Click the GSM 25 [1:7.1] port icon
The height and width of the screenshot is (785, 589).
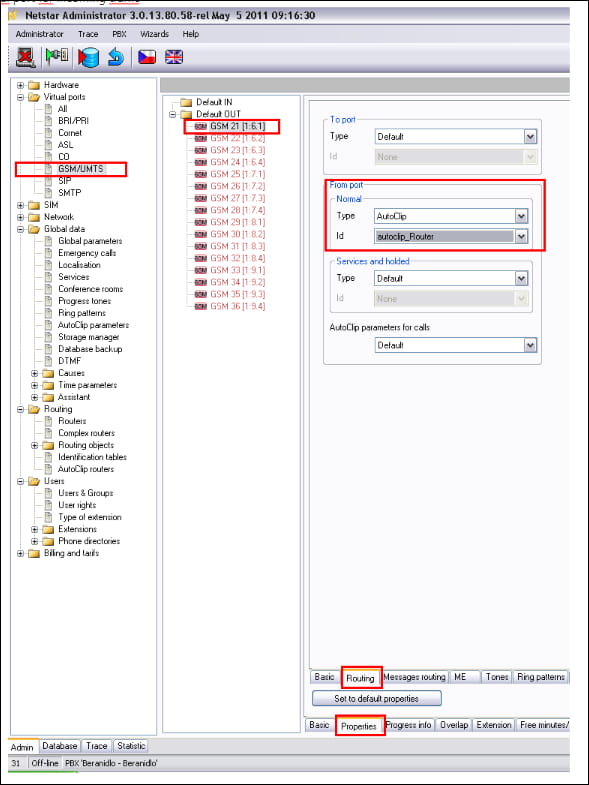(x=200, y=175)
